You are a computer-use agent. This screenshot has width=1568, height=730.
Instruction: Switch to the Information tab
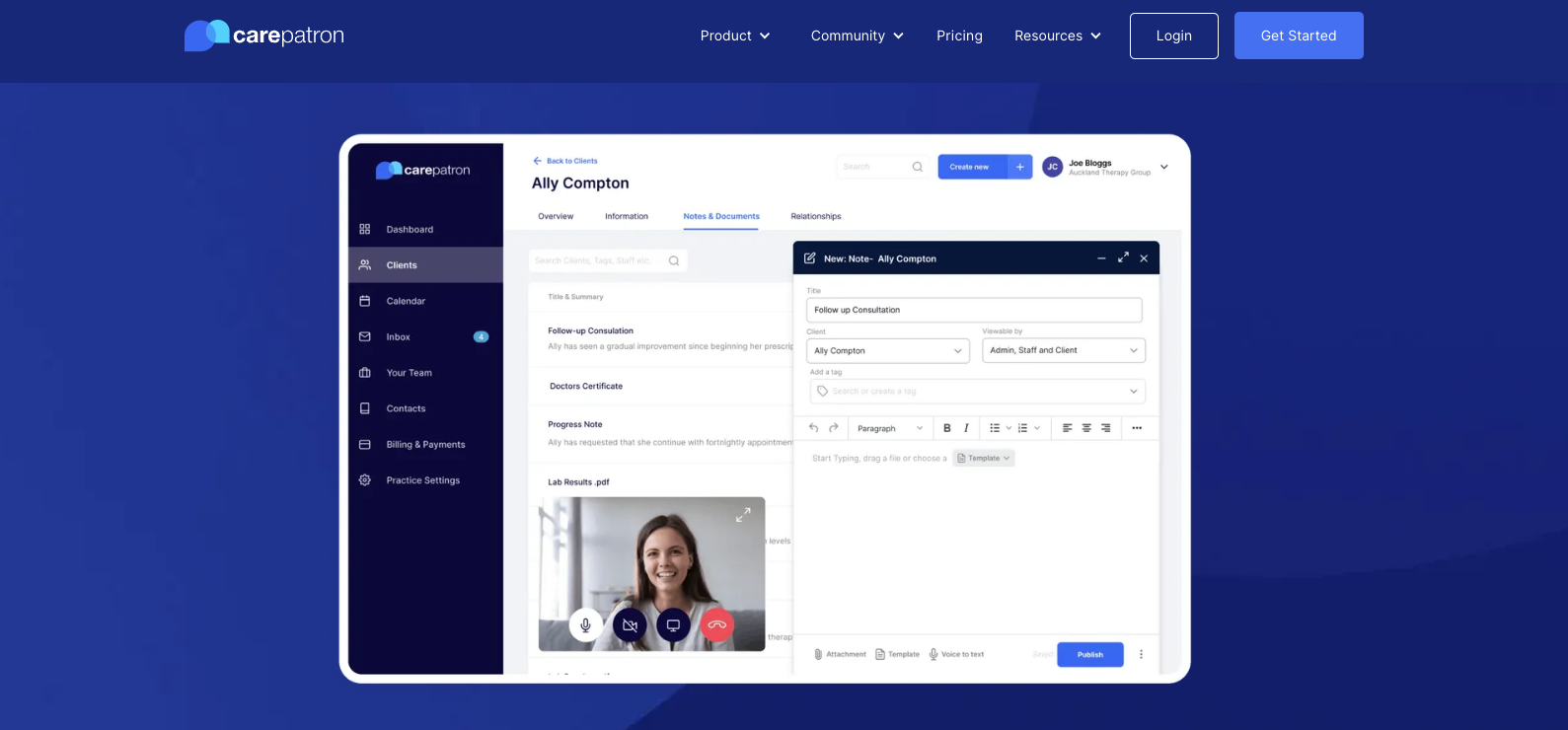[627, 216]
